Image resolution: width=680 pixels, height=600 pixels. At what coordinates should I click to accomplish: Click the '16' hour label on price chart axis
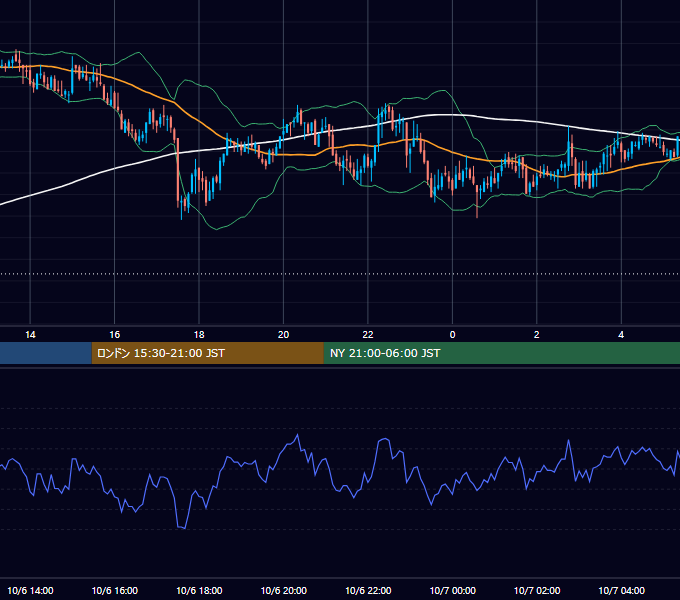click(114, 335)
